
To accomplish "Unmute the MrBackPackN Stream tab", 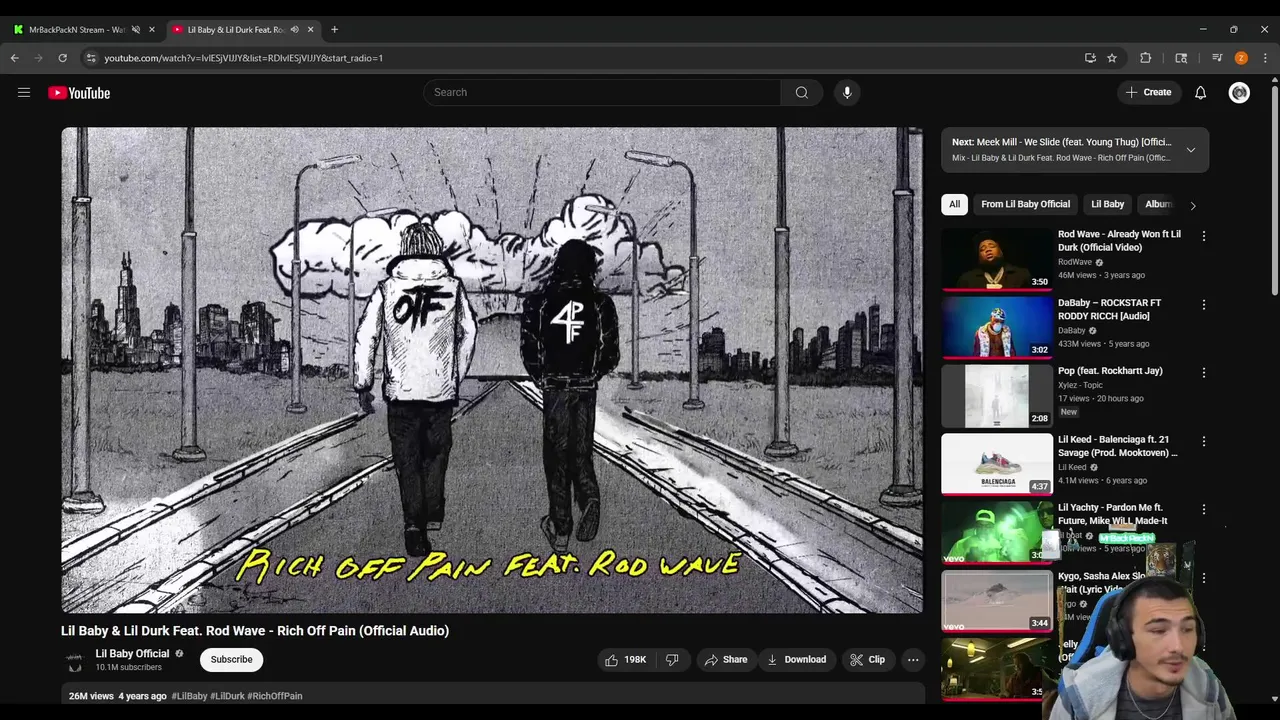I will [136, 29].
